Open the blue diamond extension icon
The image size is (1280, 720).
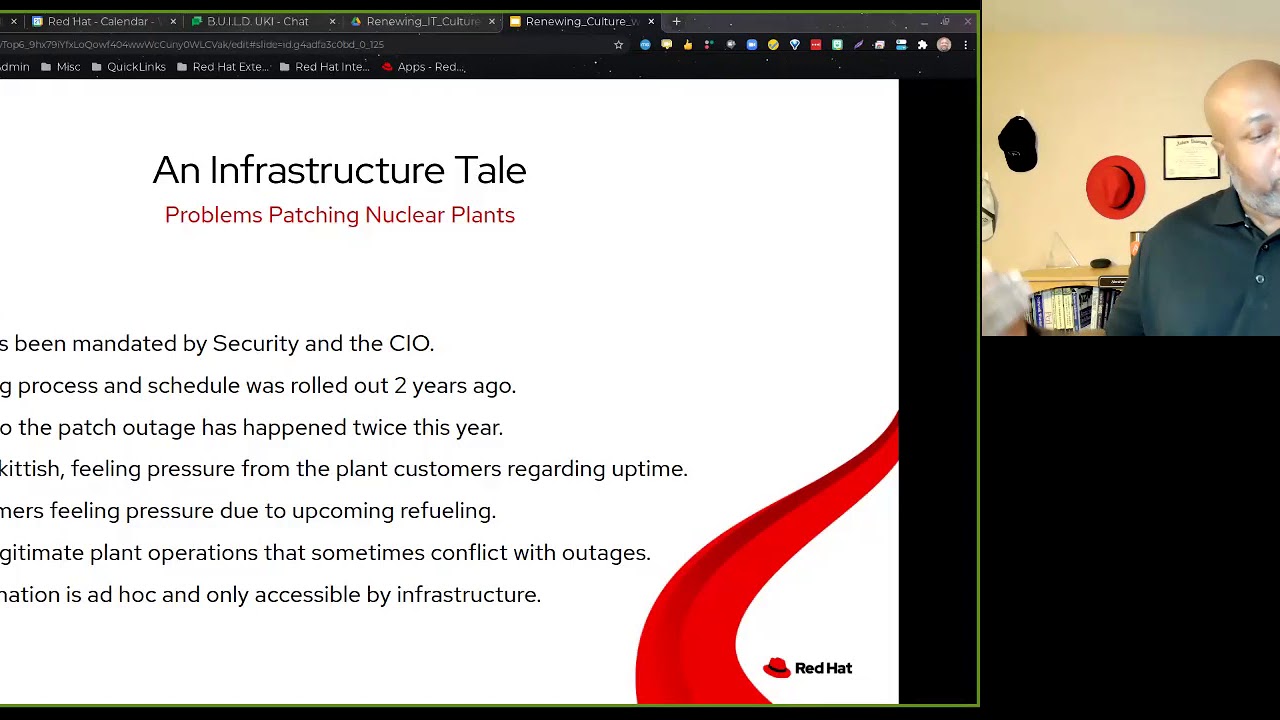pyautogui.click(x=795, y=45)
